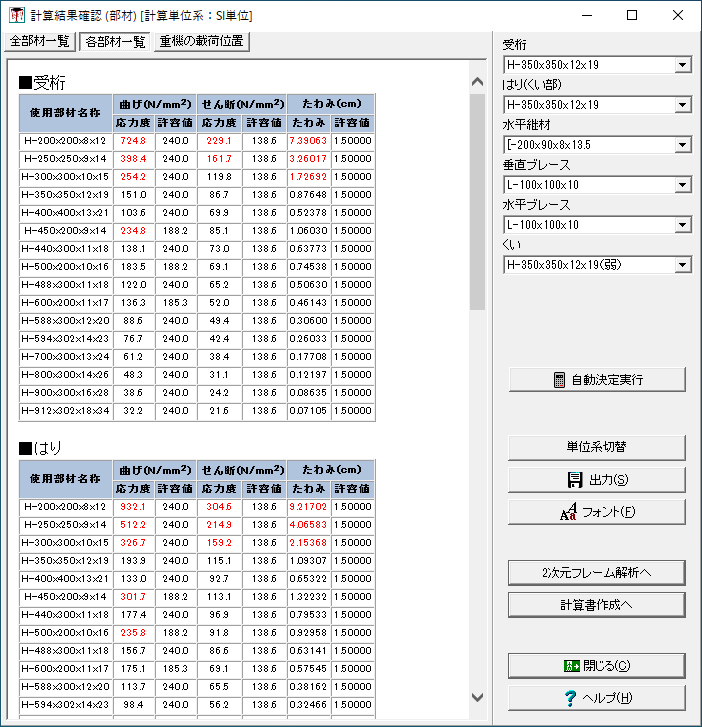The image size is (702, 727).
Task: Click はり red shear value 159.2
Action: [219, 543]
